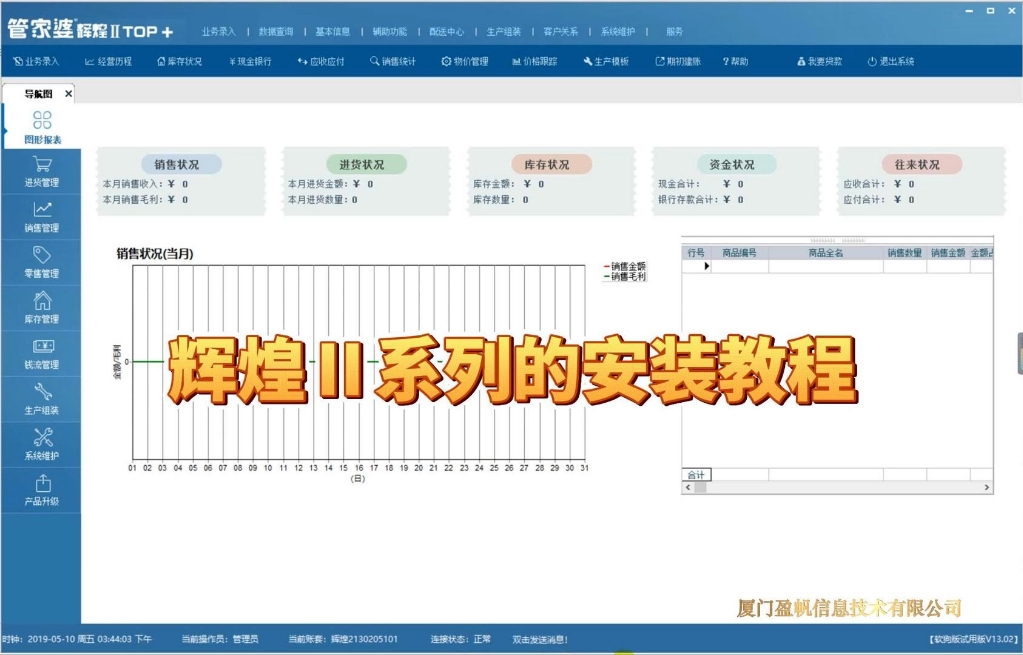Image resolution: width=1023 pixels, height=655 pixels.
Task: Open the 基本信息 menu
Action: pos(333,31)
